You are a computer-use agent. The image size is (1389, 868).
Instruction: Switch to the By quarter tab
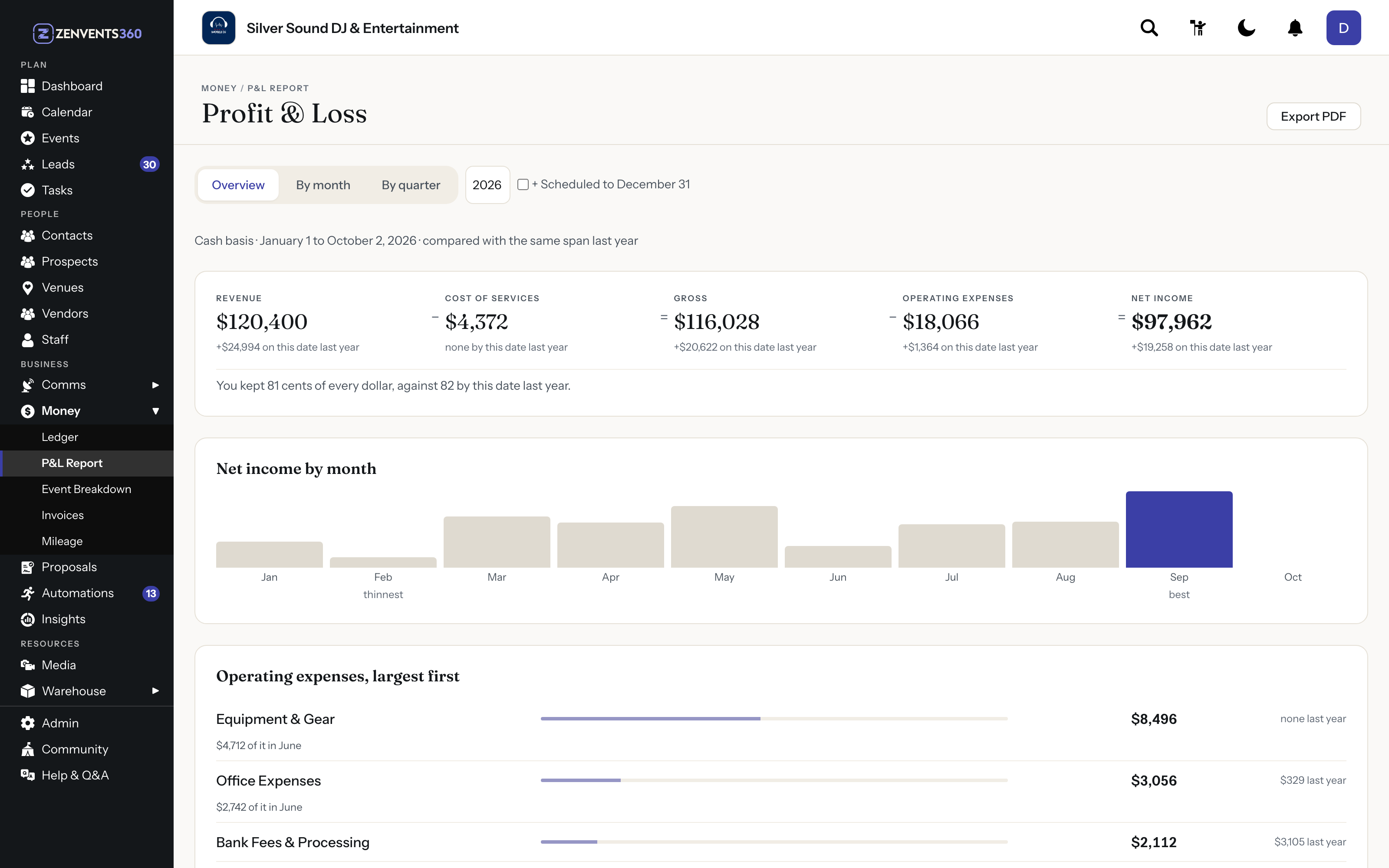411,185
